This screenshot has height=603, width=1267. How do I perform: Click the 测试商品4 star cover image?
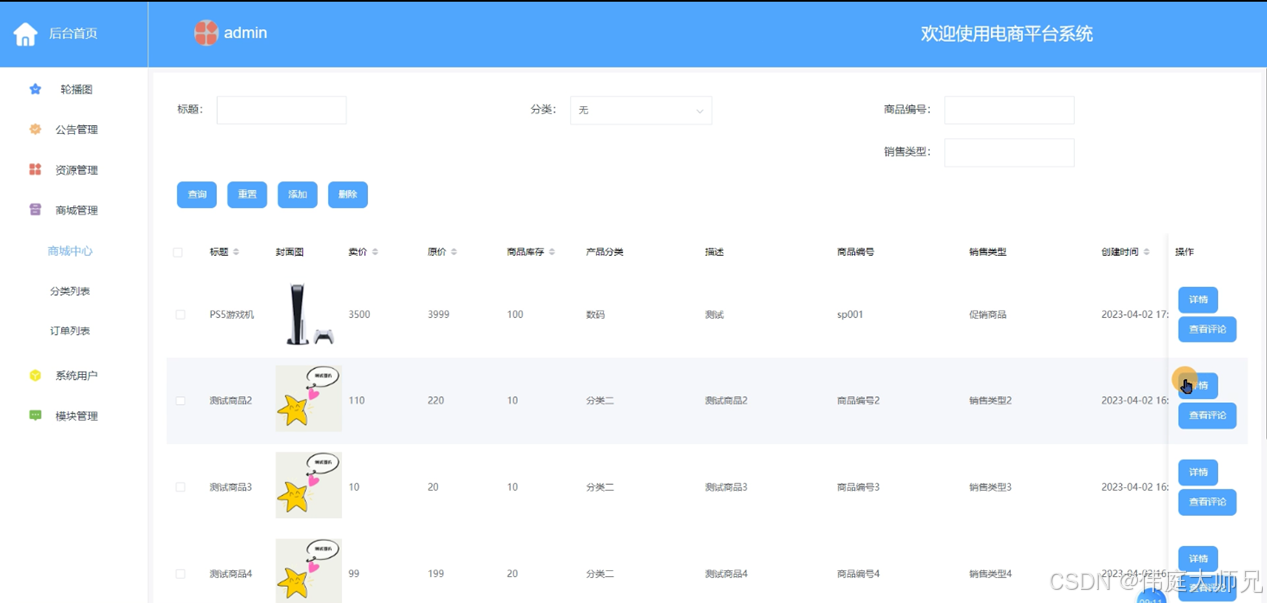point(309,571)
